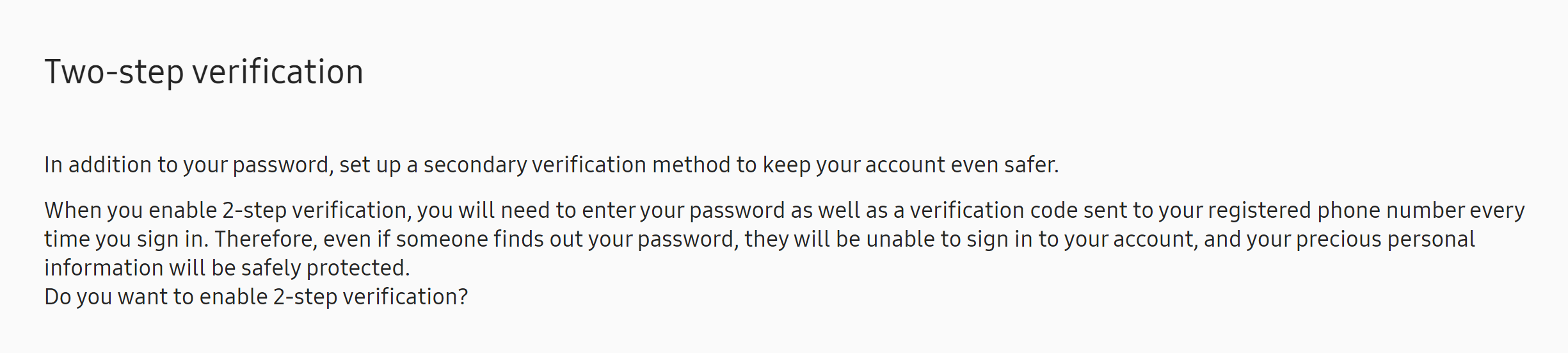Click the words "precious personal"

(x=1386, y=240)
